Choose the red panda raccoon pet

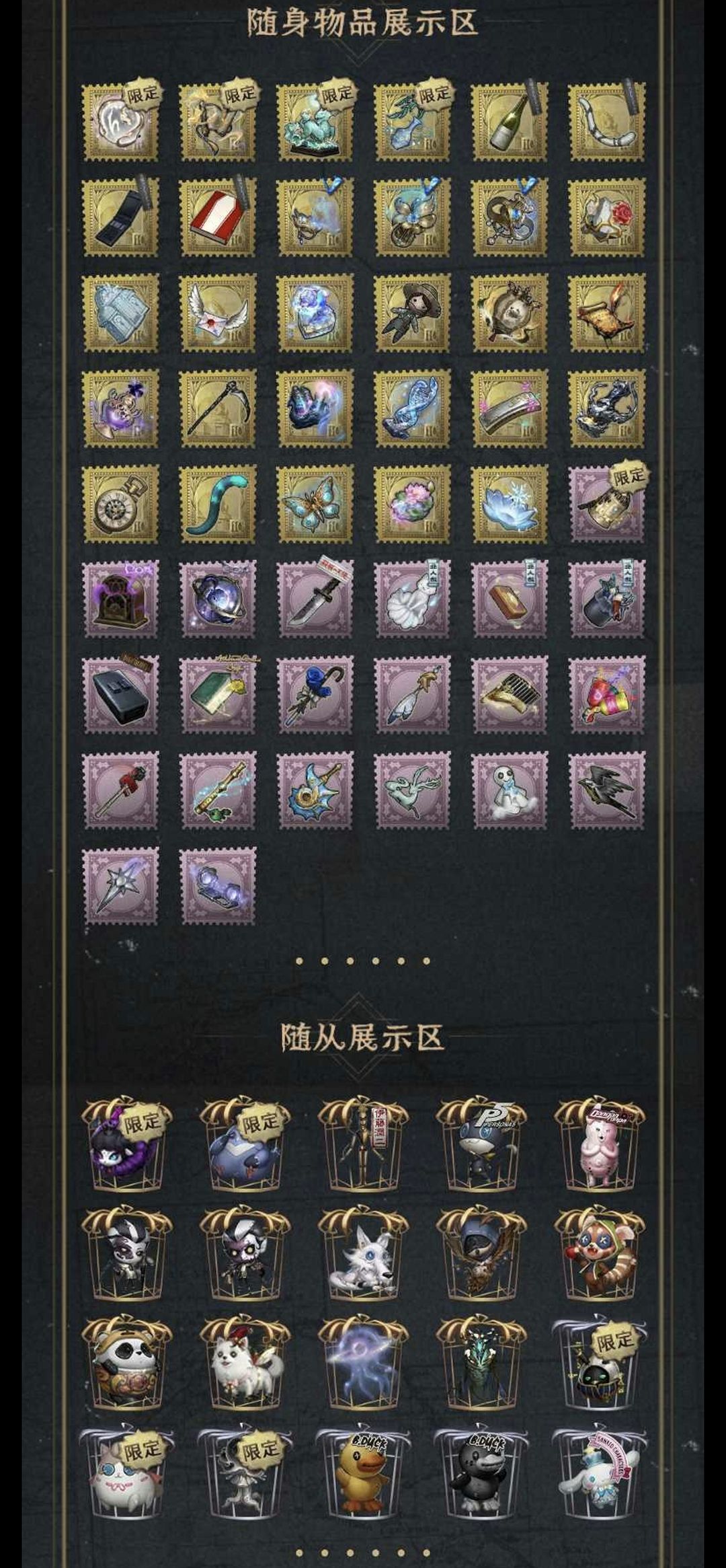tap(599, 1255)
